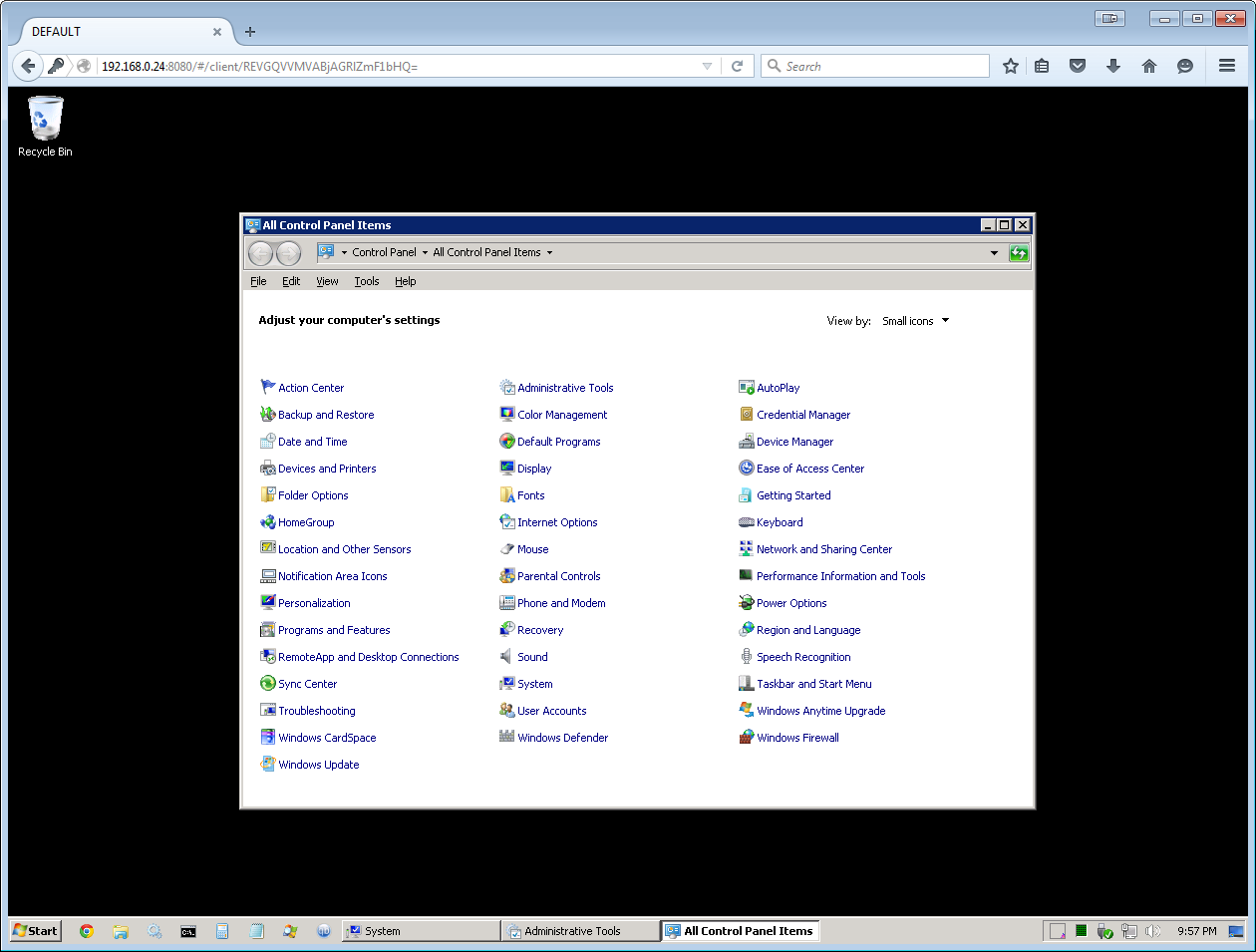Reload the page in Firefox
Image resolution: width=1256 pixels, height=952 pixels.
[x=738, y=66]
